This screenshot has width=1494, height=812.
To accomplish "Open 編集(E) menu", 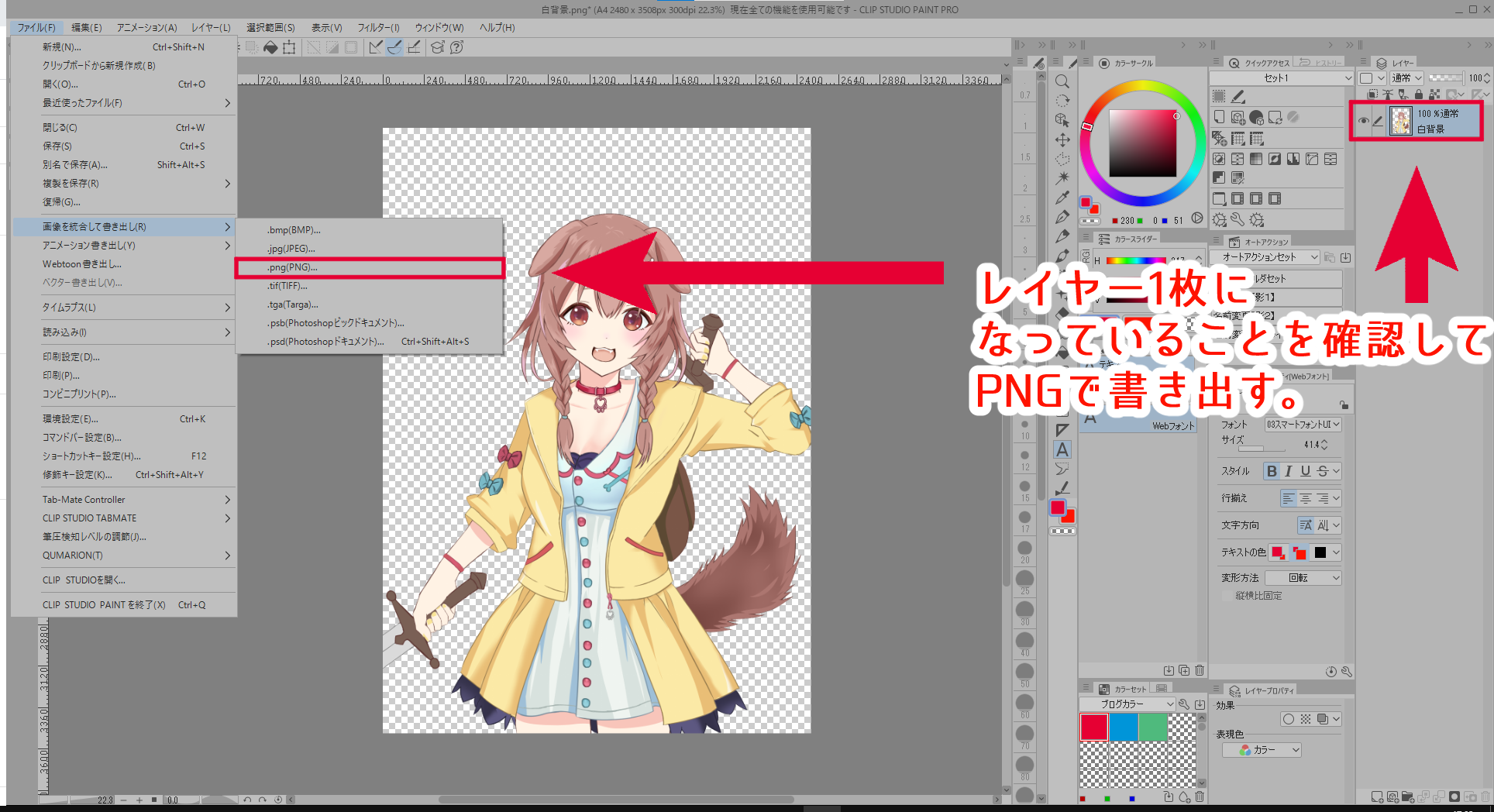I will tap(86, 28).
